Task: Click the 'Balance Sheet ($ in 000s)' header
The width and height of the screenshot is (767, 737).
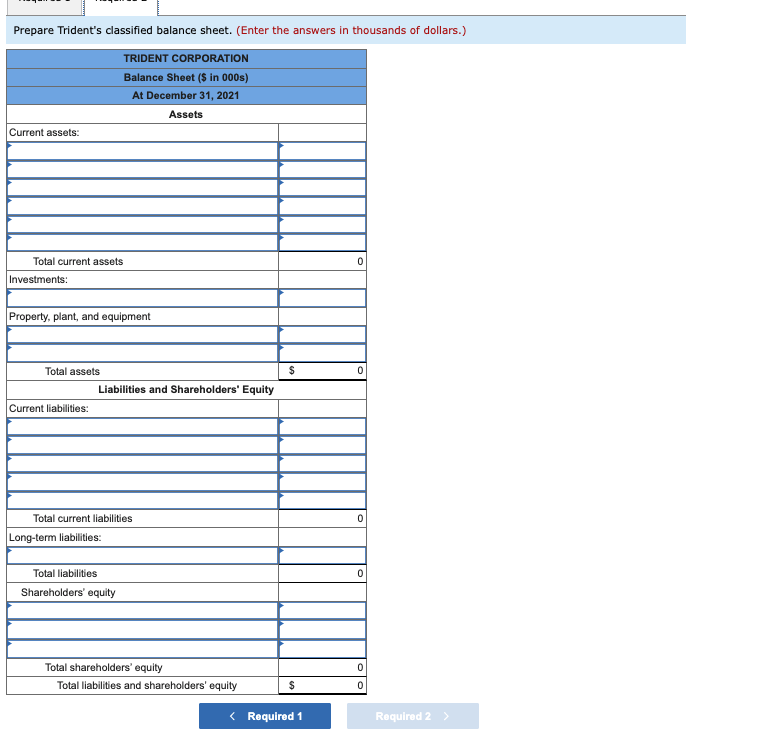Action: pos(186,77)
